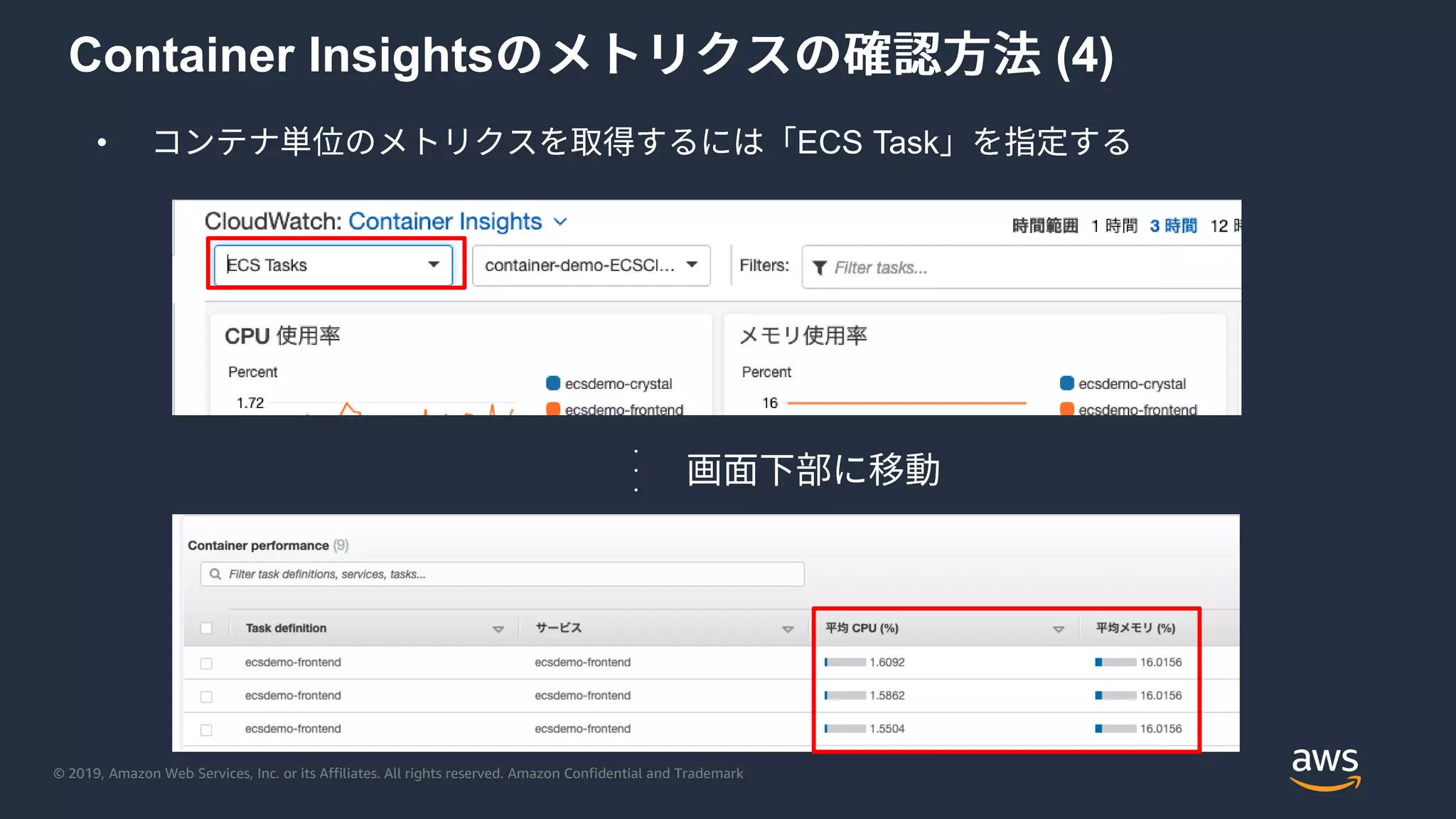Check the row with CPU 1.6092
Viewport: 1456px width, 819px height.
(206, 663)
